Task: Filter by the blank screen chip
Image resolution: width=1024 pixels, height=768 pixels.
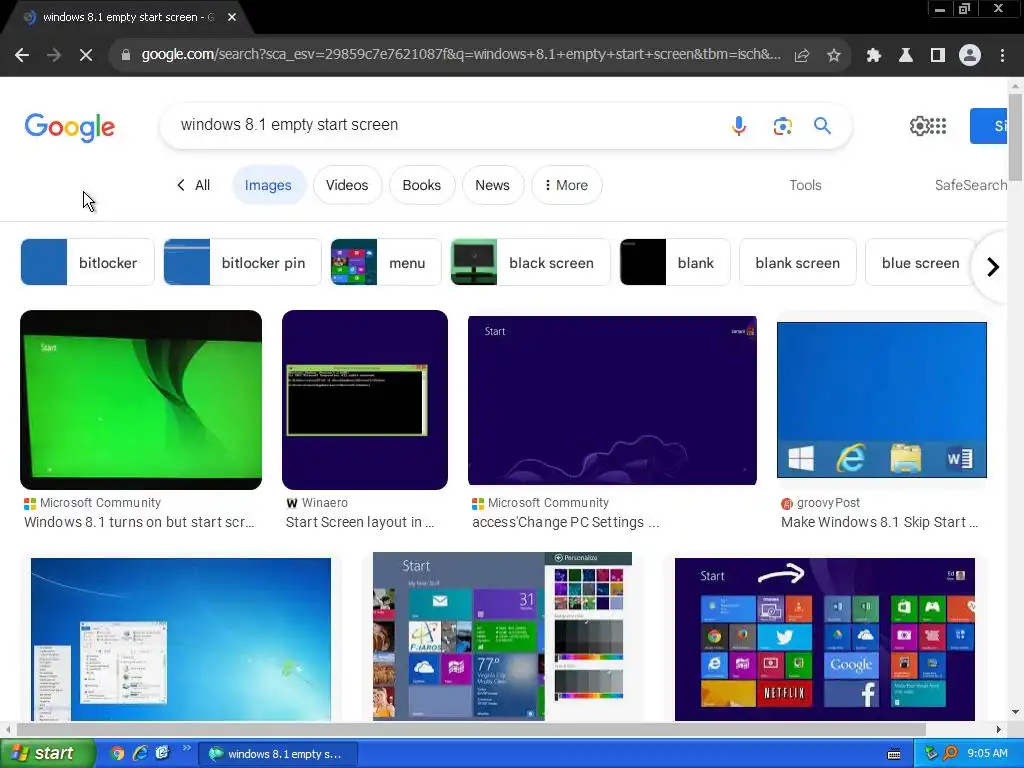Action: click(797, 263)
